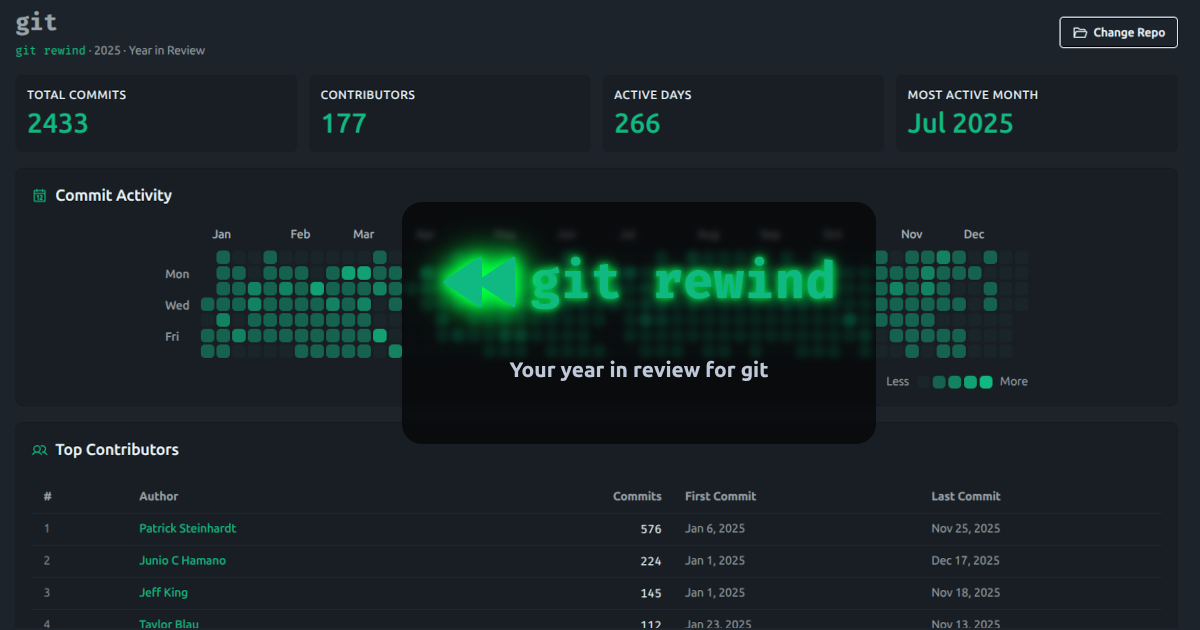
Task: Open Jeff King's contributor link
Action: pos(163,592)
